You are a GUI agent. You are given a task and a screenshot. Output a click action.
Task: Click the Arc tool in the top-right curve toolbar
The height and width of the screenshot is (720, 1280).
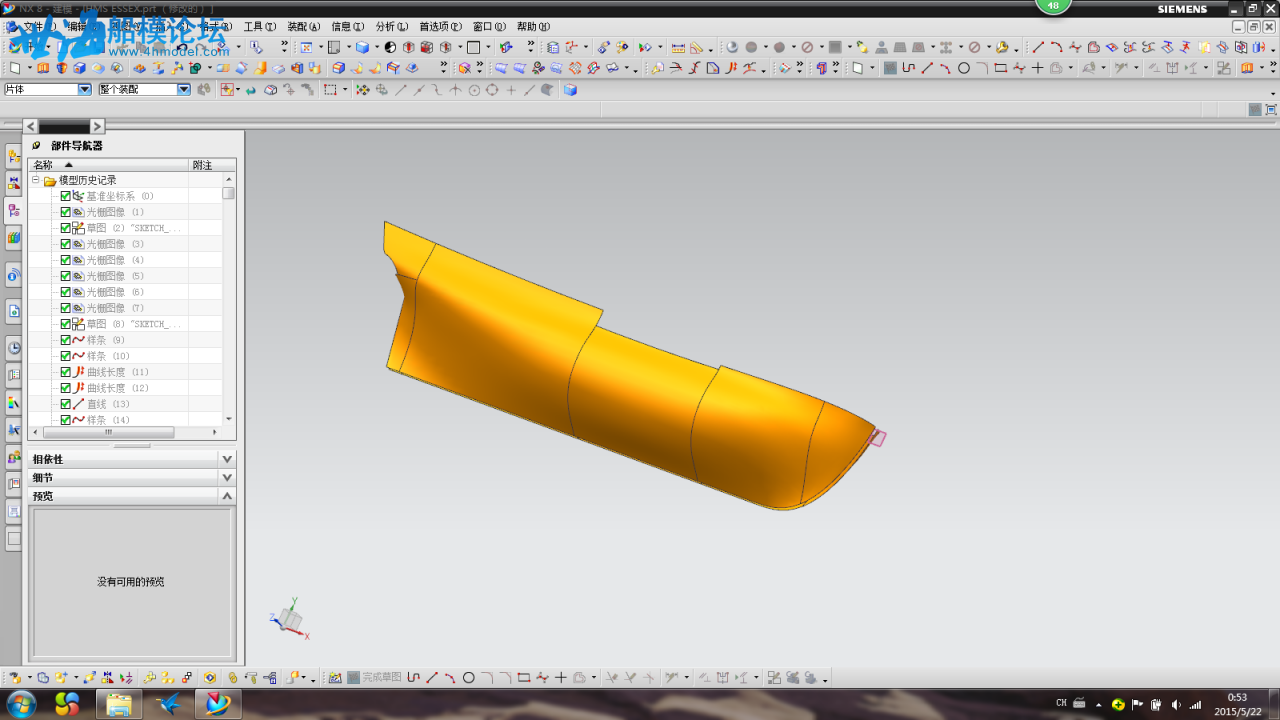click(x=1056, y=47)
